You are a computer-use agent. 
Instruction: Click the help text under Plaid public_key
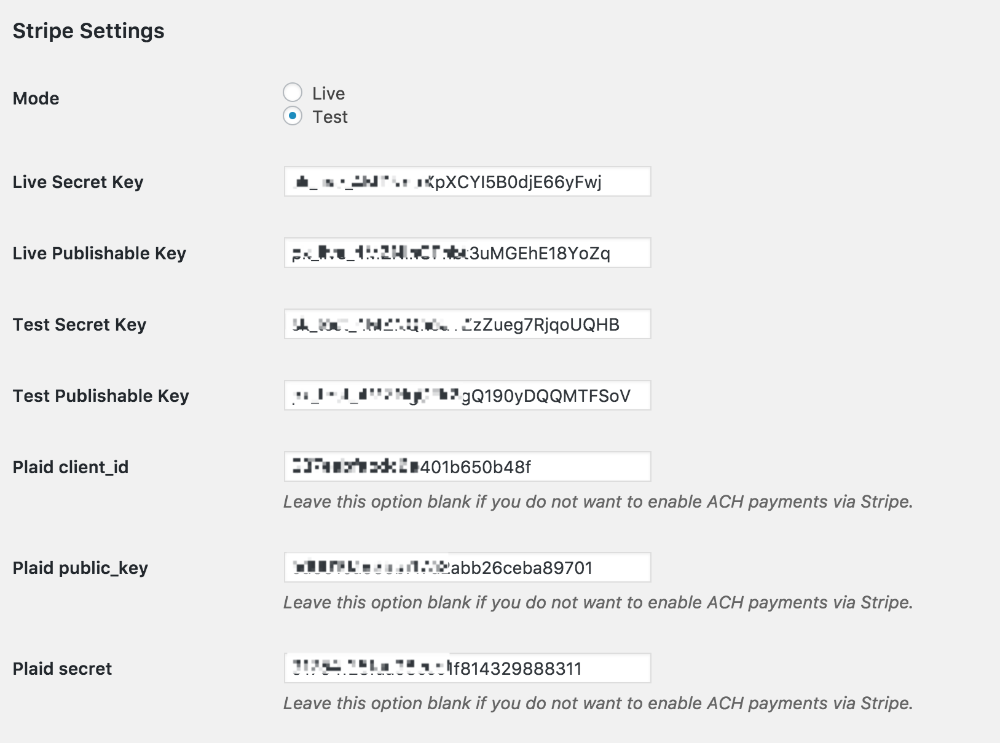[598, 603]
